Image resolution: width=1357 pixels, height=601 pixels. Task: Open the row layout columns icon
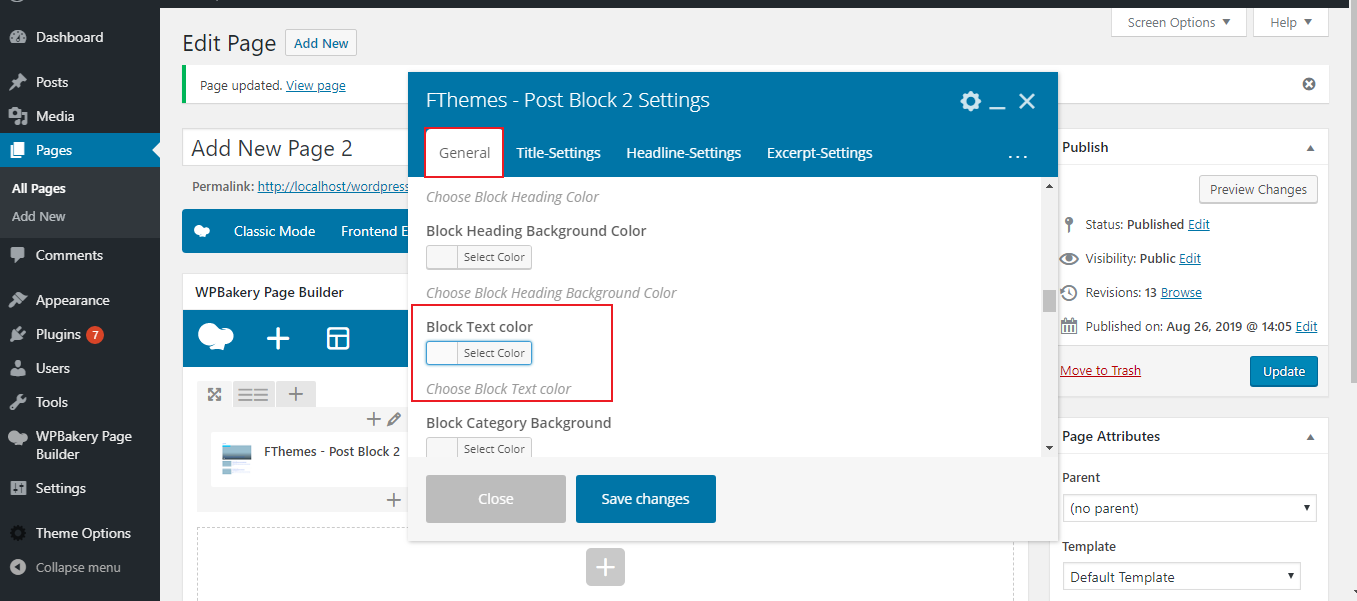[x=253, y=394]
